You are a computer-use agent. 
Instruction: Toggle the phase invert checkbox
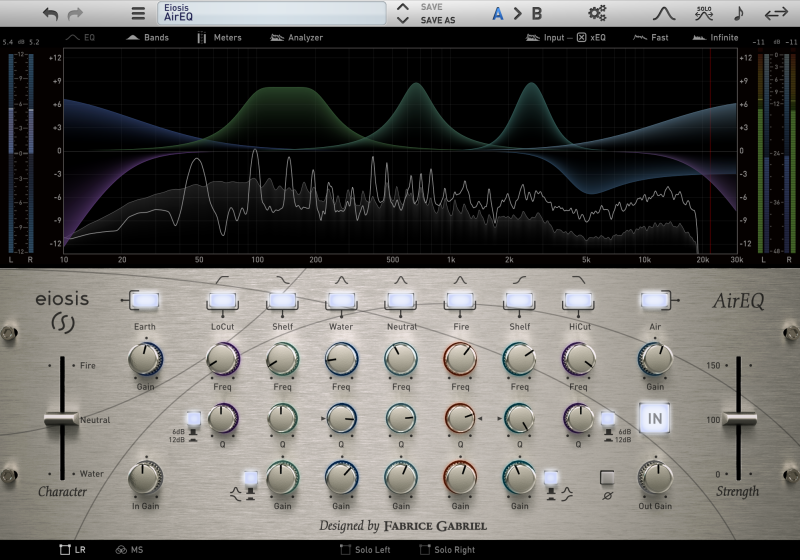pos(606,477)
